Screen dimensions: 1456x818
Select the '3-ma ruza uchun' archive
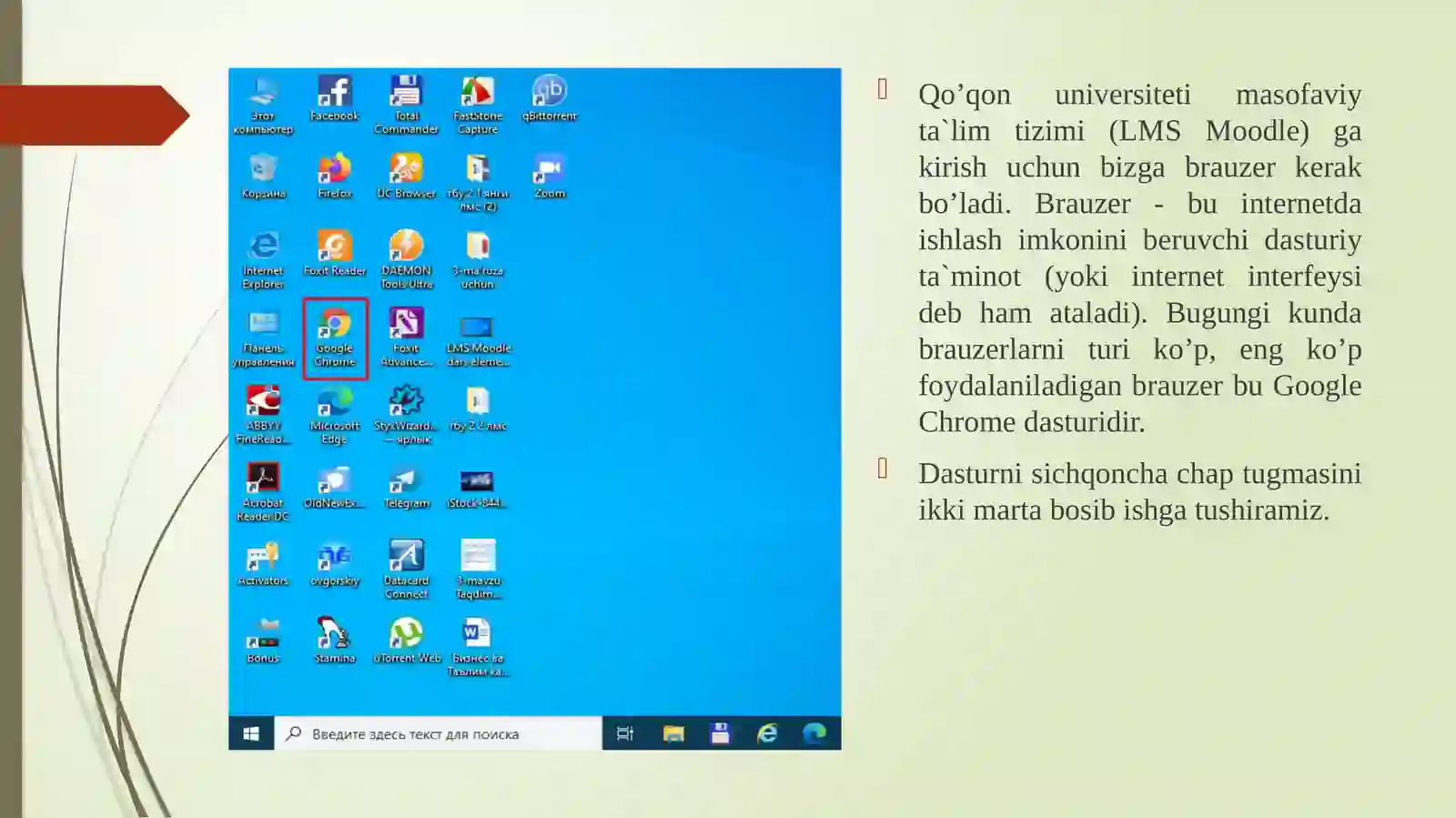[478, 259]
